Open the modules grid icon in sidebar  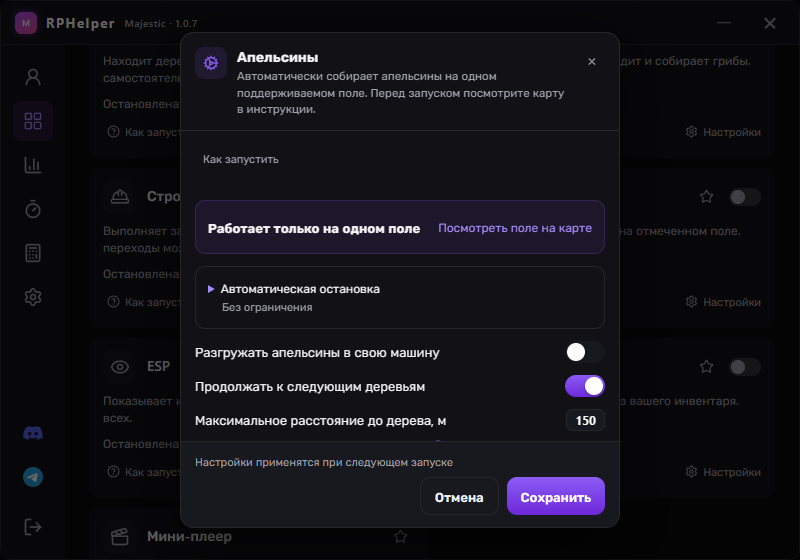33,121
